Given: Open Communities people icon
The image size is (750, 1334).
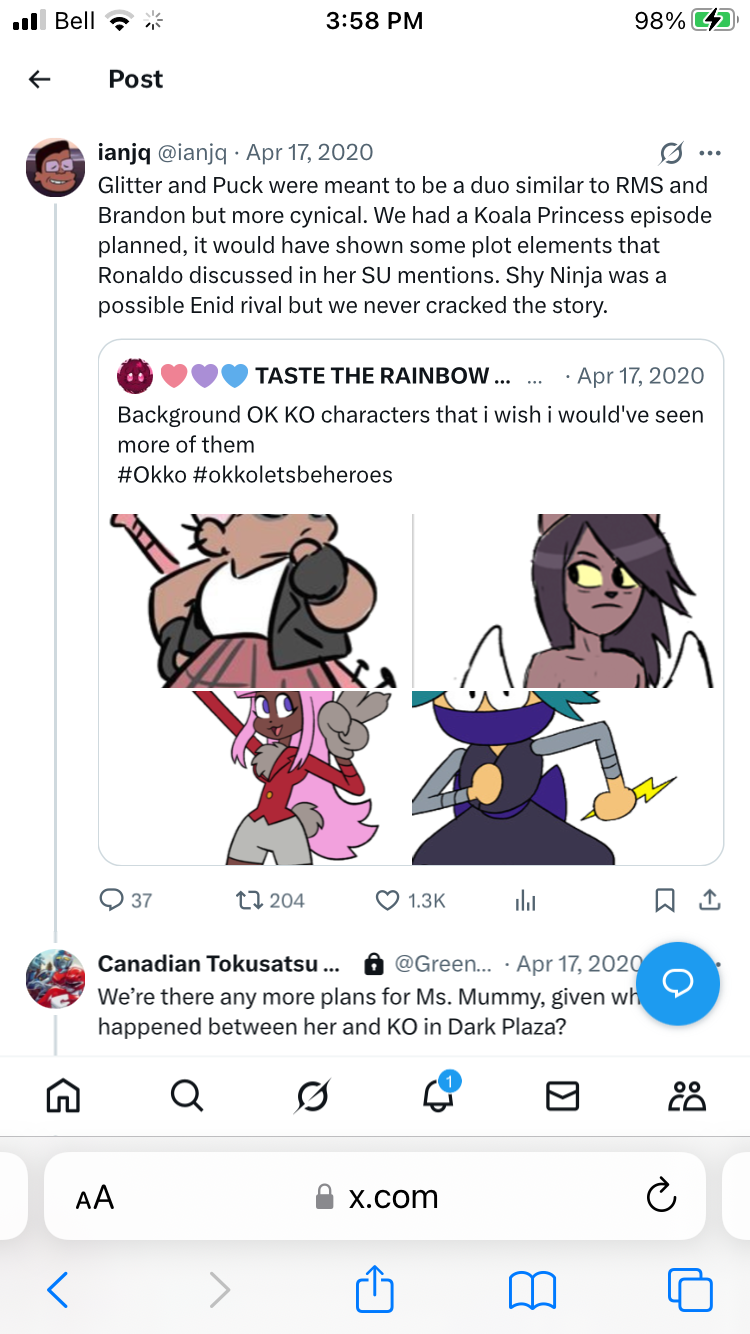Looking at the screenshot, I should pos(687,1097).
